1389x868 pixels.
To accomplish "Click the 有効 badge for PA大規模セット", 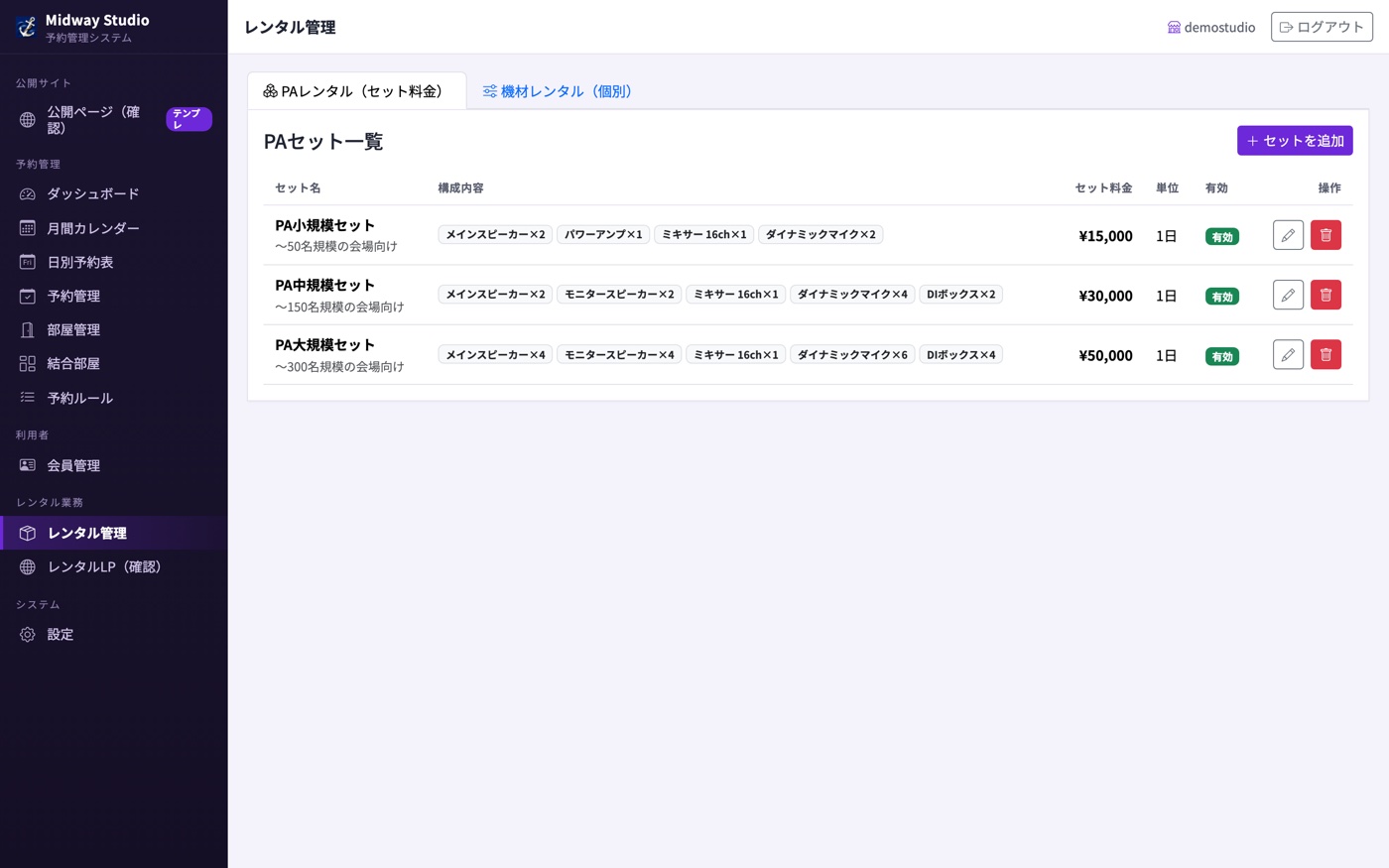I will (x=1222, y=356).
